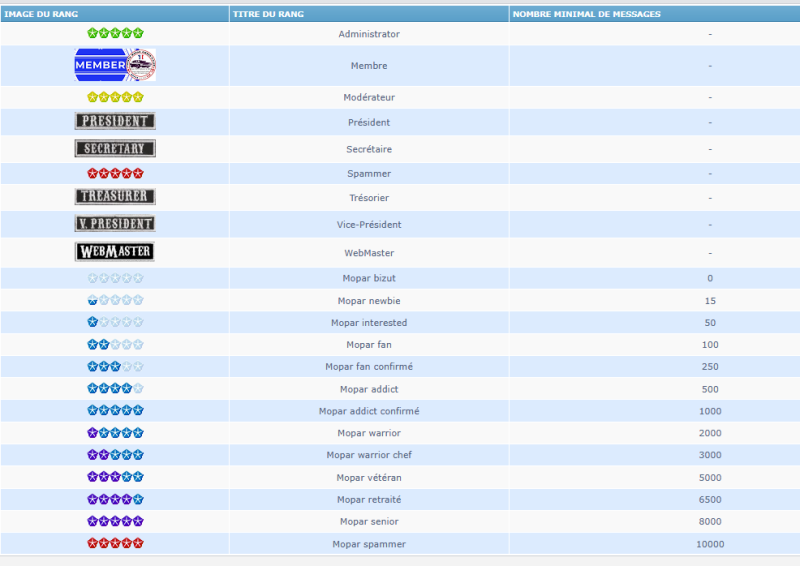The image size is (800, 566).
Task: Click the star icon for Mopar warrior
Action: click(115, 433)
